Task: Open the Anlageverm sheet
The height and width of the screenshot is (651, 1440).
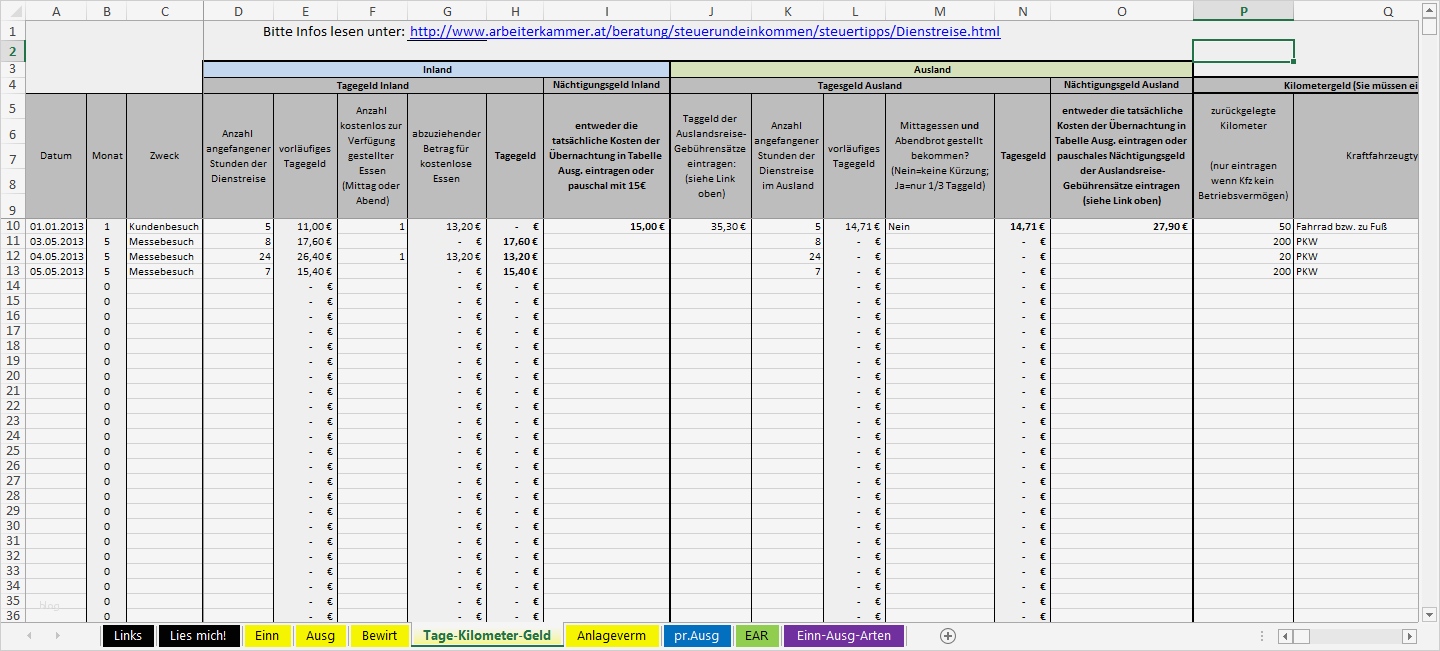Action: (612, 636)
